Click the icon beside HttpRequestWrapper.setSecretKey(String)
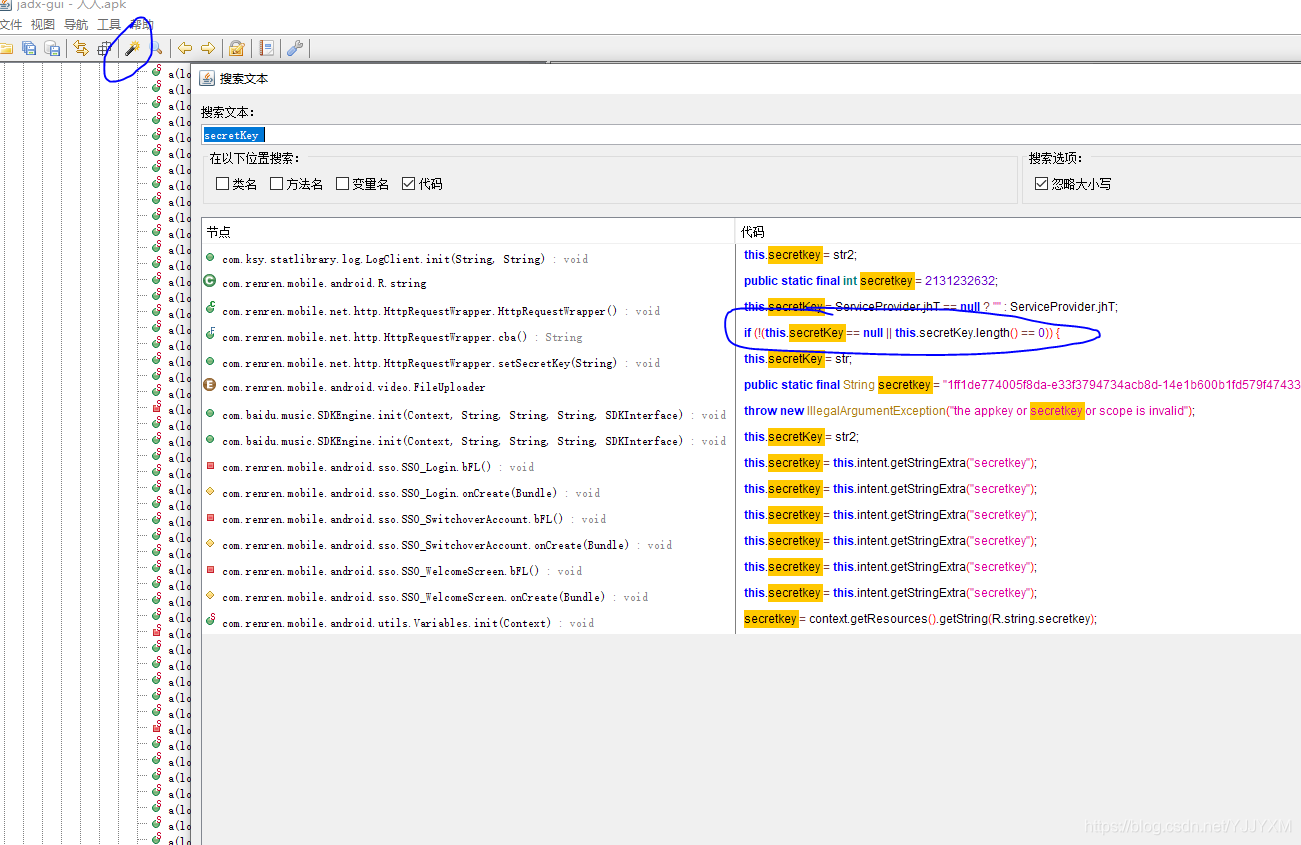The image size is (1301, 845). point(210,362)
